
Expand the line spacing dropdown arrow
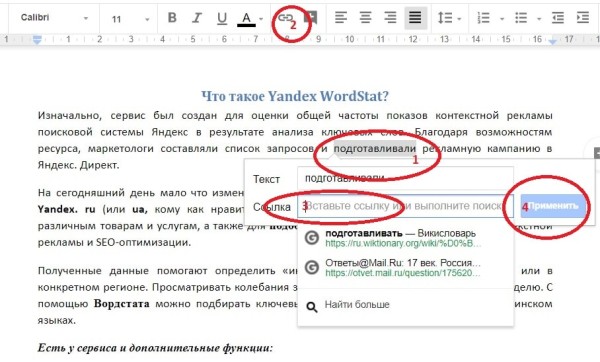[459, 19]
